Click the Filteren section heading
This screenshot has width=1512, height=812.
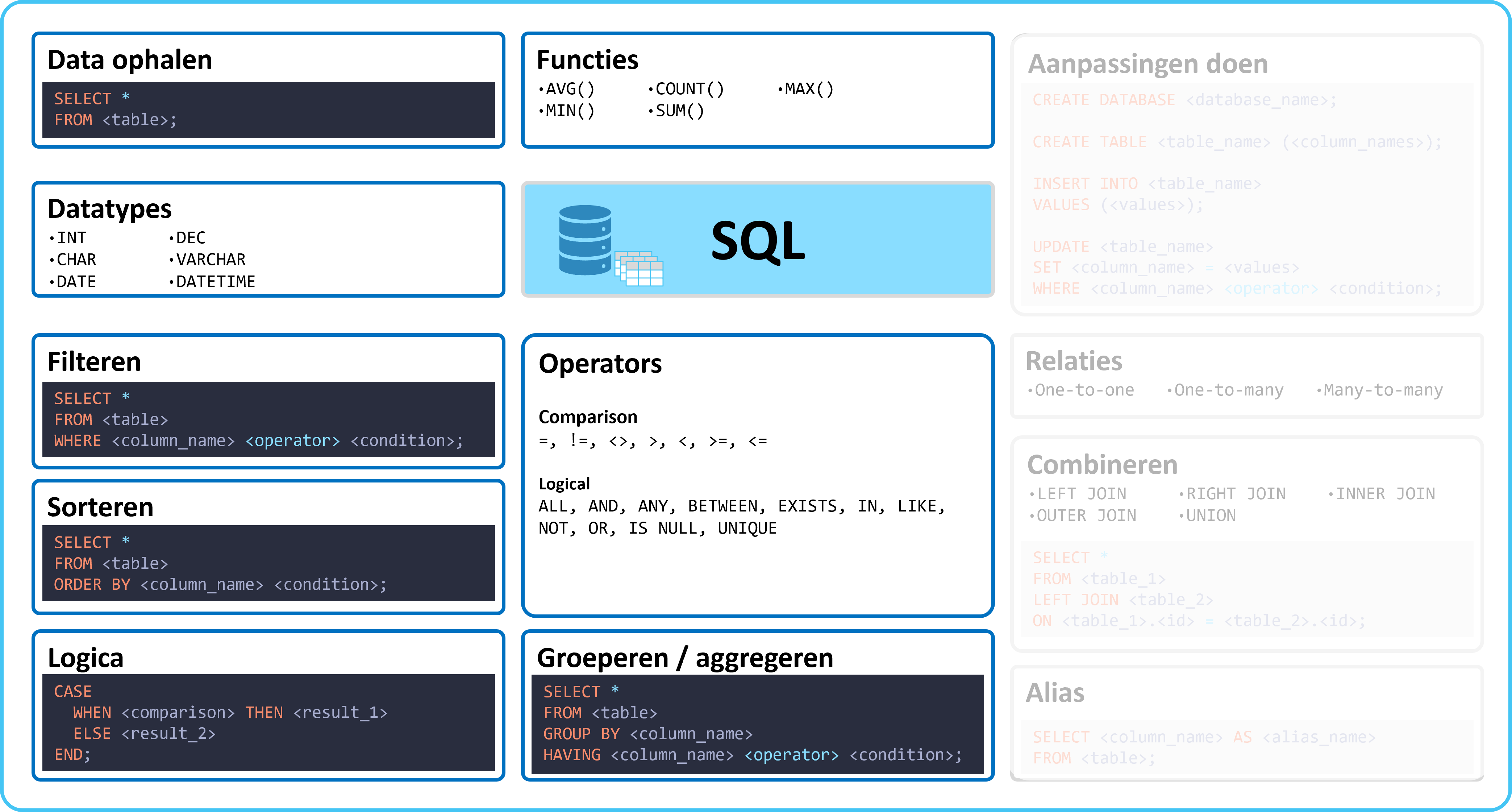[x=94, y=362]
